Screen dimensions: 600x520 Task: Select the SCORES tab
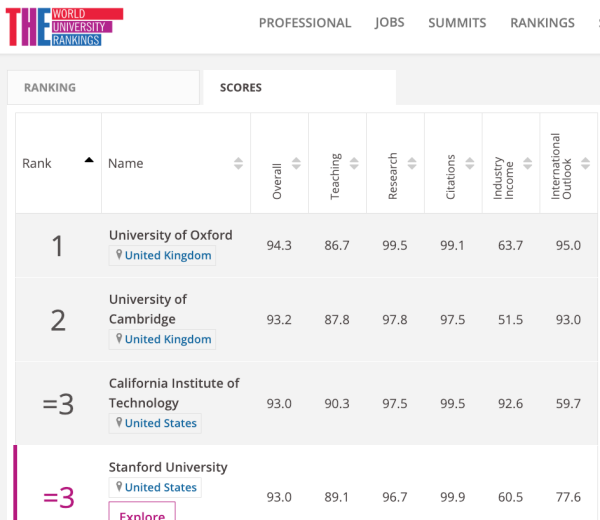click(300, 88)
